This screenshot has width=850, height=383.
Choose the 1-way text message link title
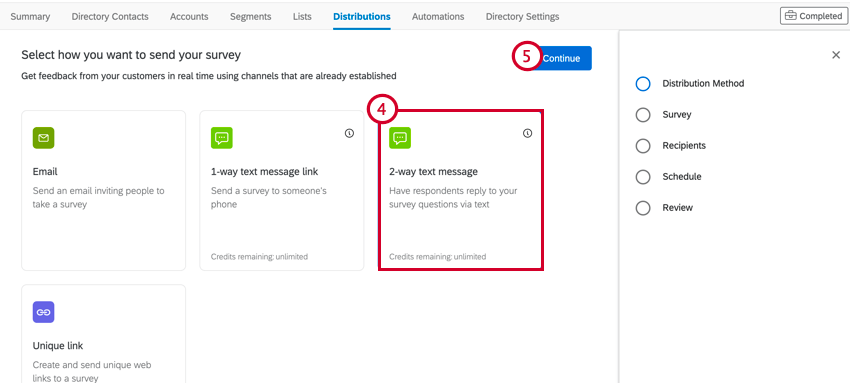click(x=265, y=172)
